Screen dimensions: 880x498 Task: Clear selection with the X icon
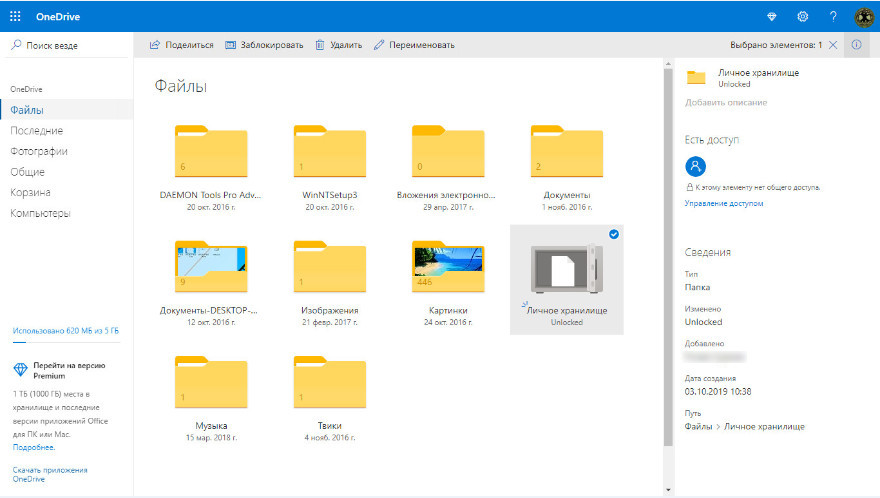833,45
